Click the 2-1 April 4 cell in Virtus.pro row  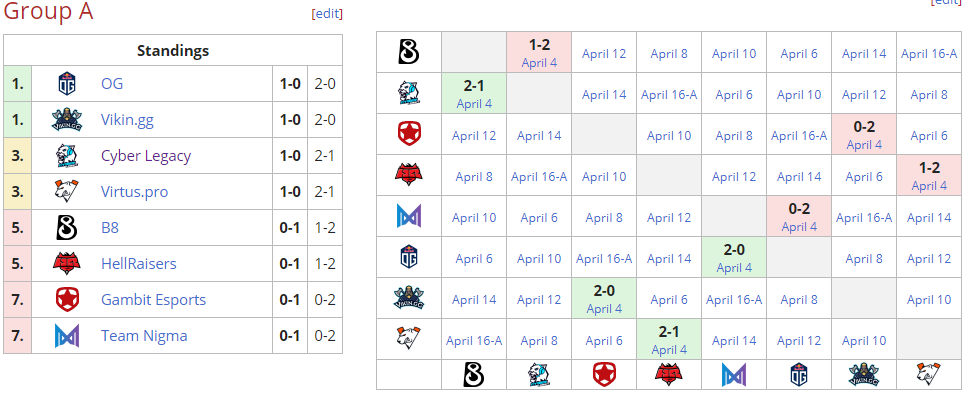click(x=669, y=340)
